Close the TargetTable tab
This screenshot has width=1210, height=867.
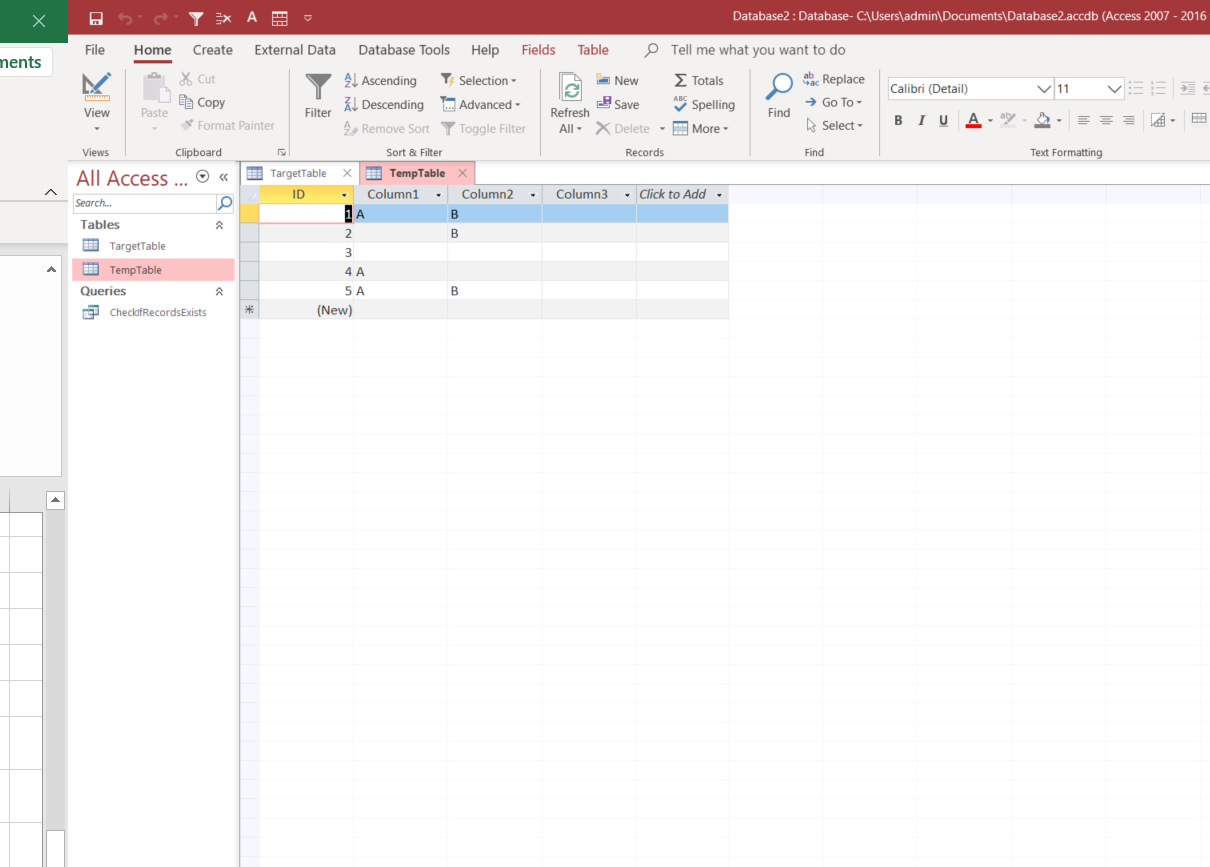(347, 173)
